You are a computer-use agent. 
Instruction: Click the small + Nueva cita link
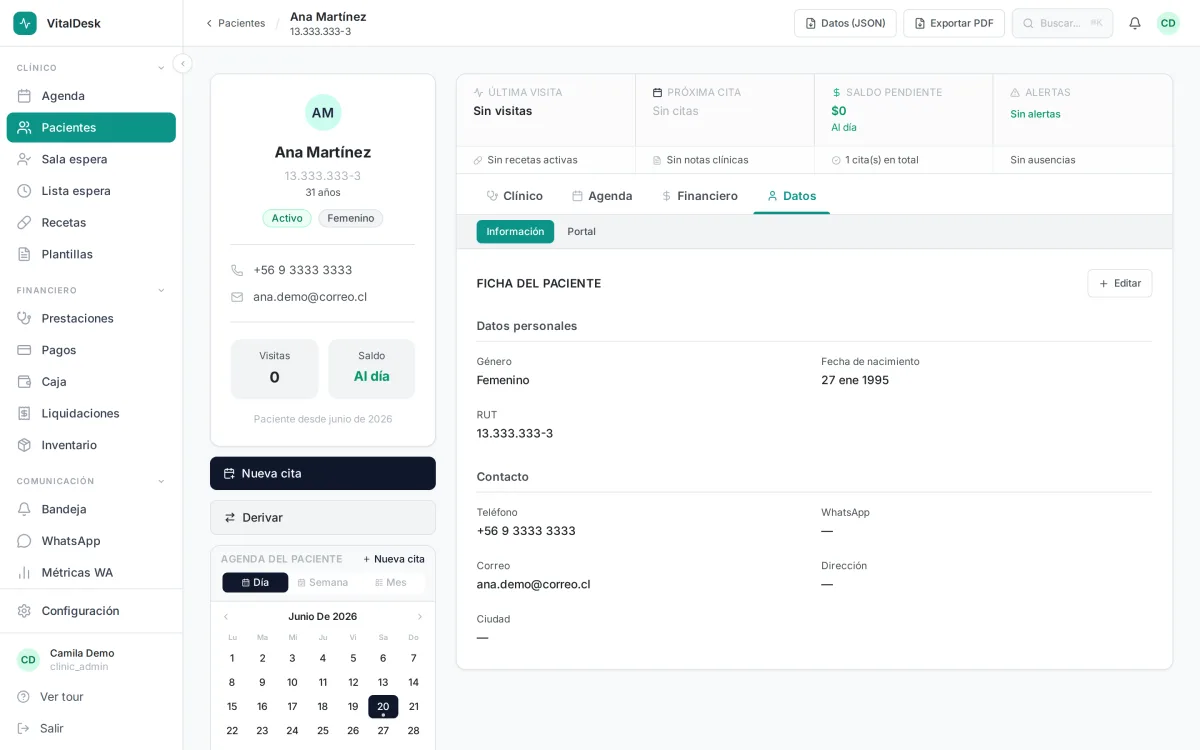[x=394, y=559]
